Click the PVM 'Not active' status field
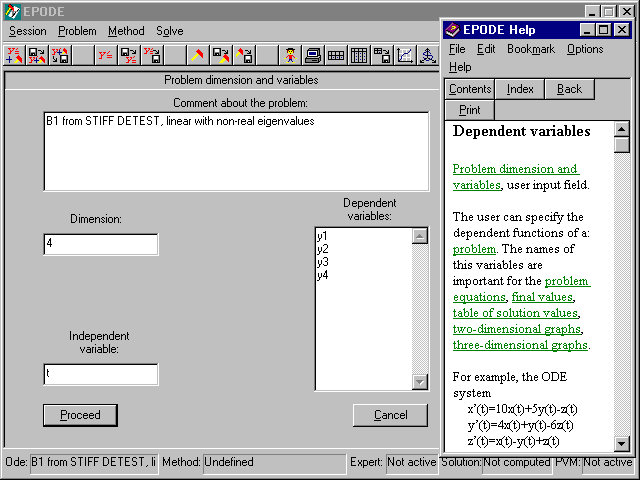This screenshot has width=640, height=480. click(x=608, y=462)
